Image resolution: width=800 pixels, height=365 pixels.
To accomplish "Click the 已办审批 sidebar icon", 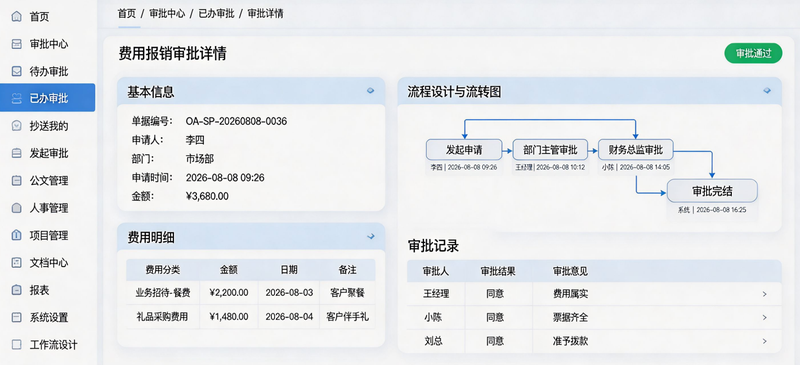I will [16, 99].
